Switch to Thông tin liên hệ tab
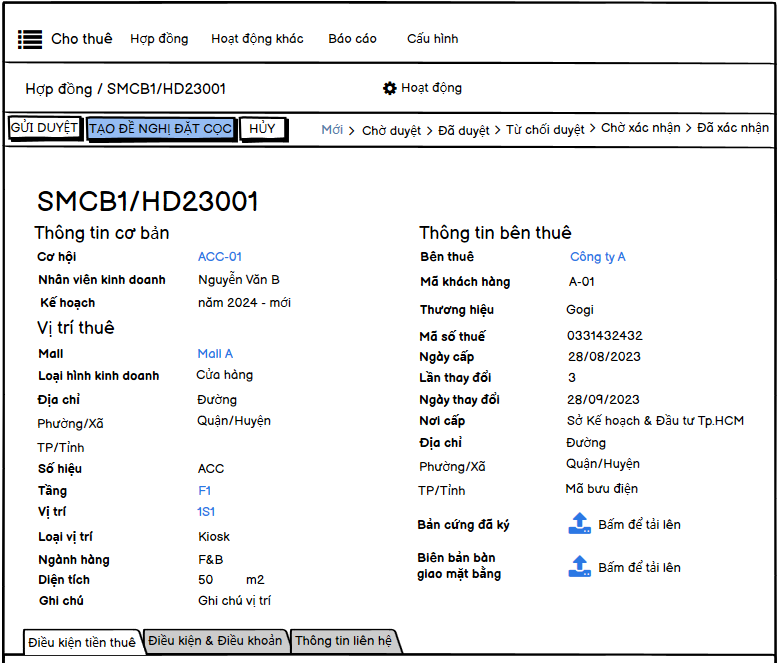778x663 pixels. click(343, 641)
